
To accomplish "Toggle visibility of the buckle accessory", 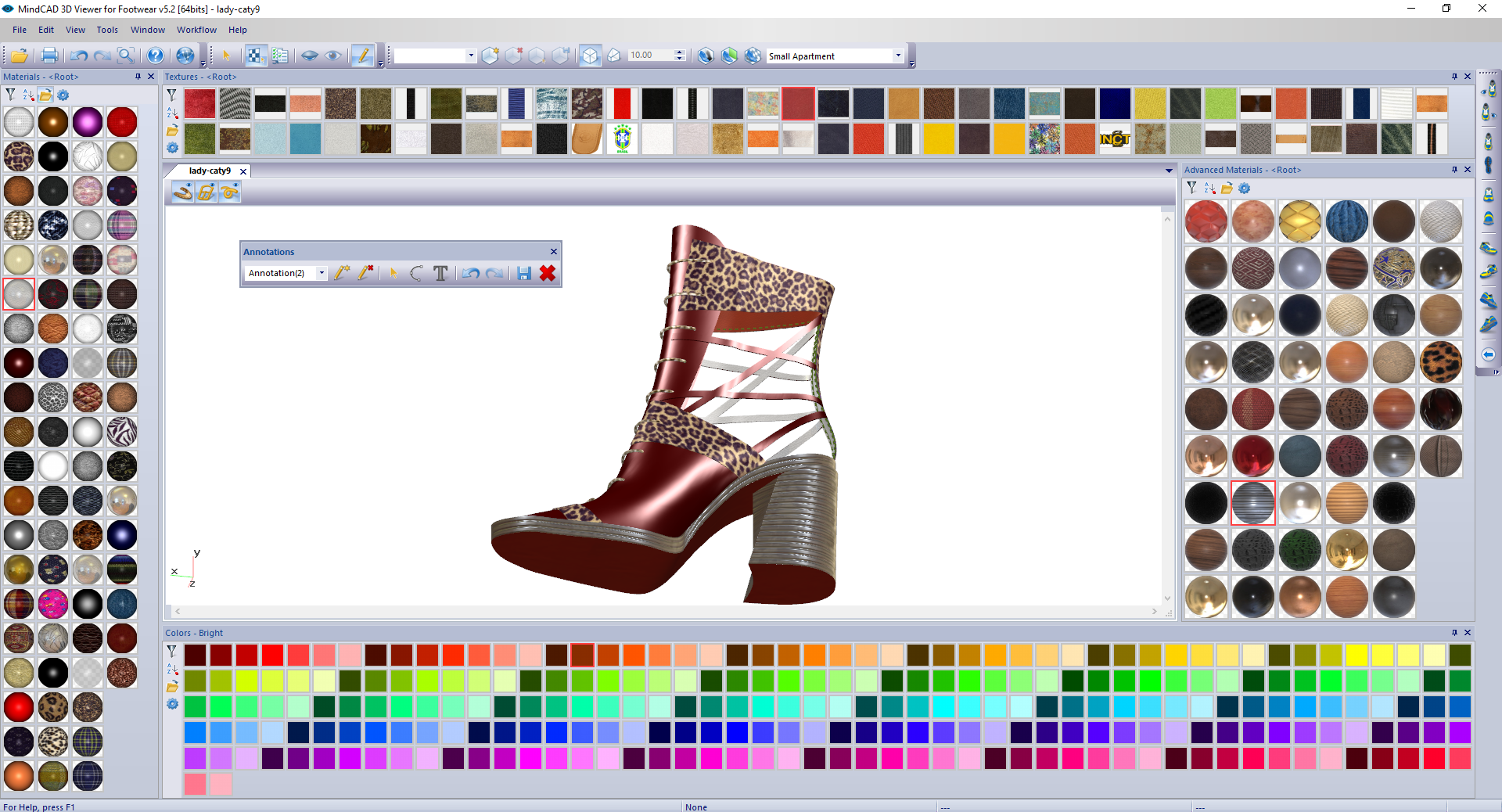I will pos(206,192).
